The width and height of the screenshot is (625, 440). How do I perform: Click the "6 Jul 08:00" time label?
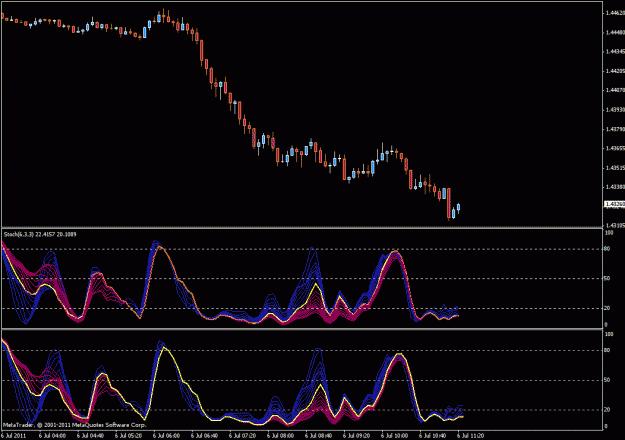click(x=281, y=436)
